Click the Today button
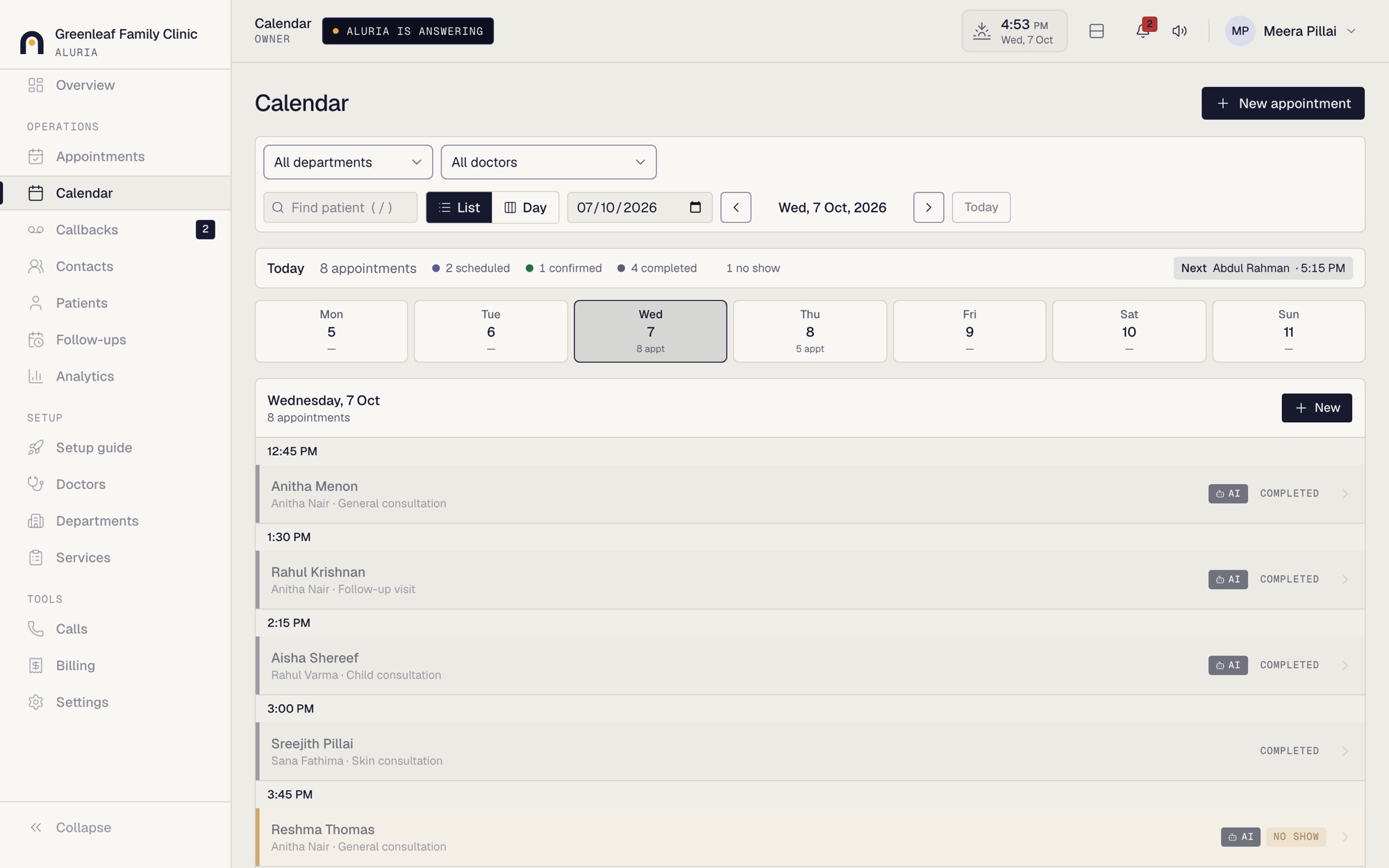The image size is (1389, 868). click(981, 207)
